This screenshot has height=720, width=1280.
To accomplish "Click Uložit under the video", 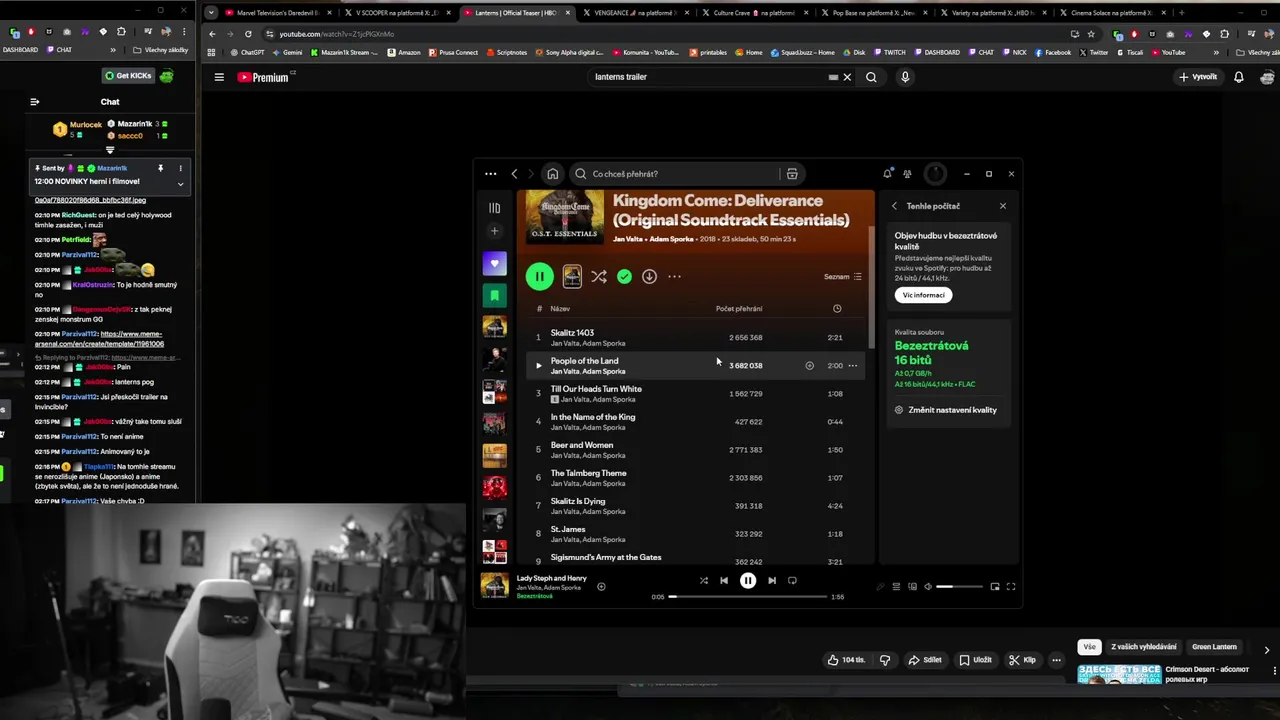I will pos(975,660).
